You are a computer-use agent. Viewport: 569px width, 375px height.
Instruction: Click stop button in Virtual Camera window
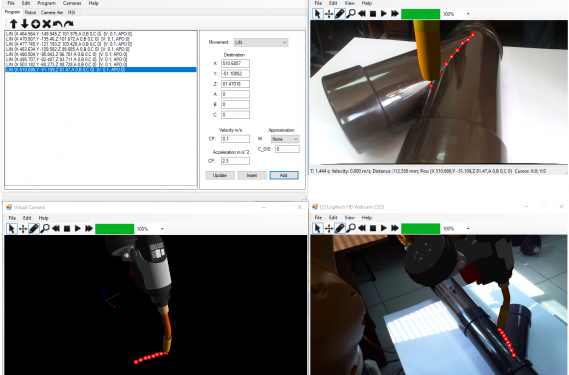pos(67,229)
